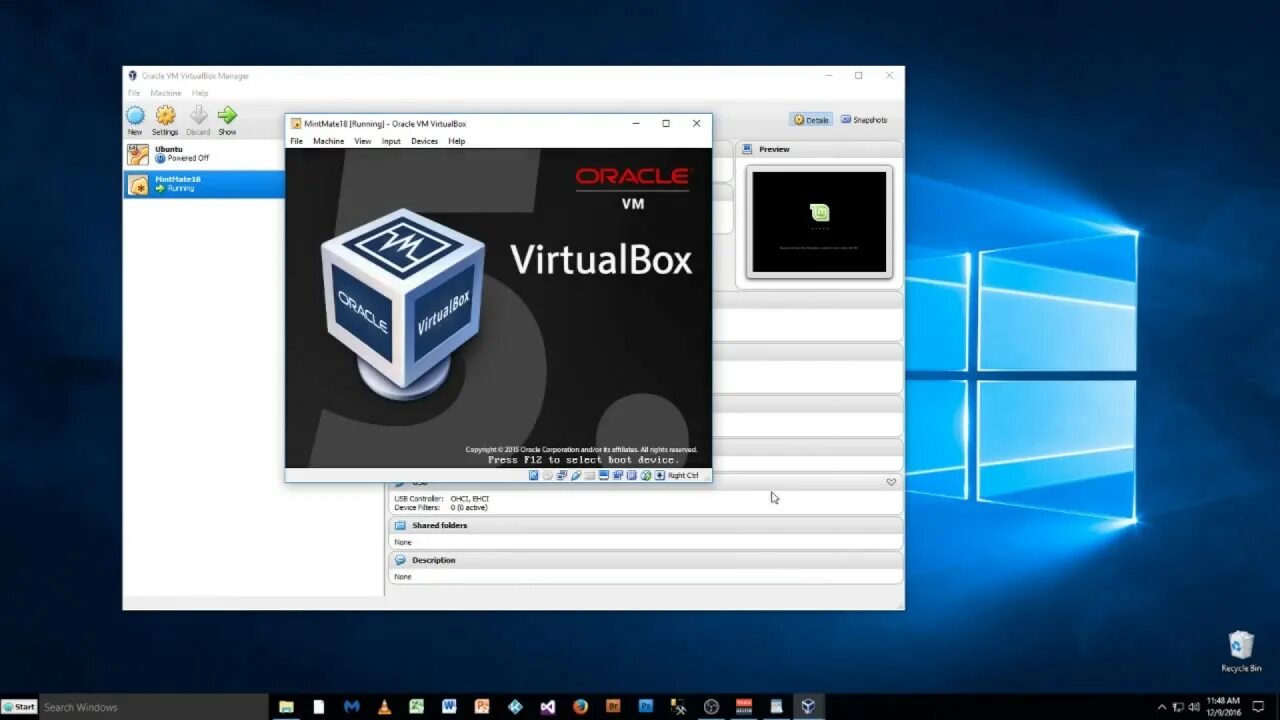Open Visual Studio from the taskbar

tap(548, 706)
